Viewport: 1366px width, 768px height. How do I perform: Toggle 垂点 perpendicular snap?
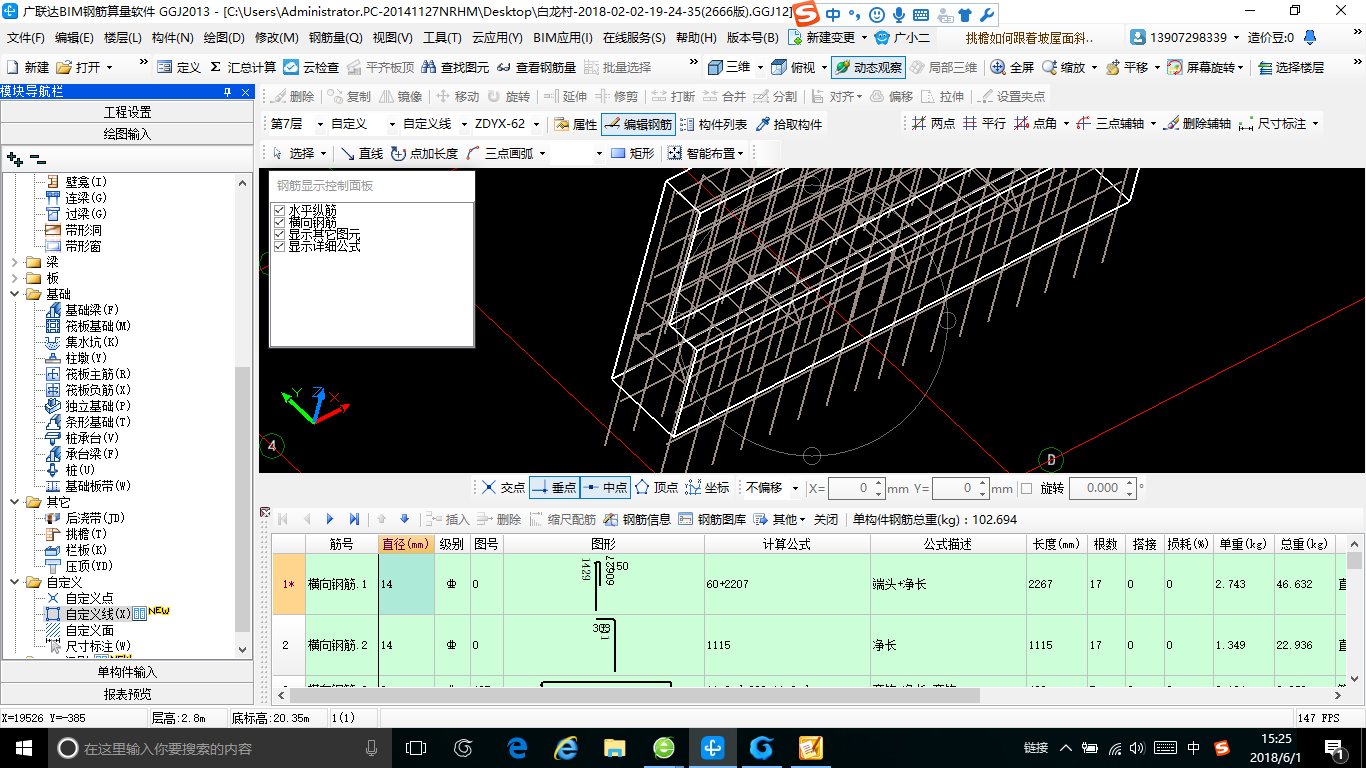(554, 488)
